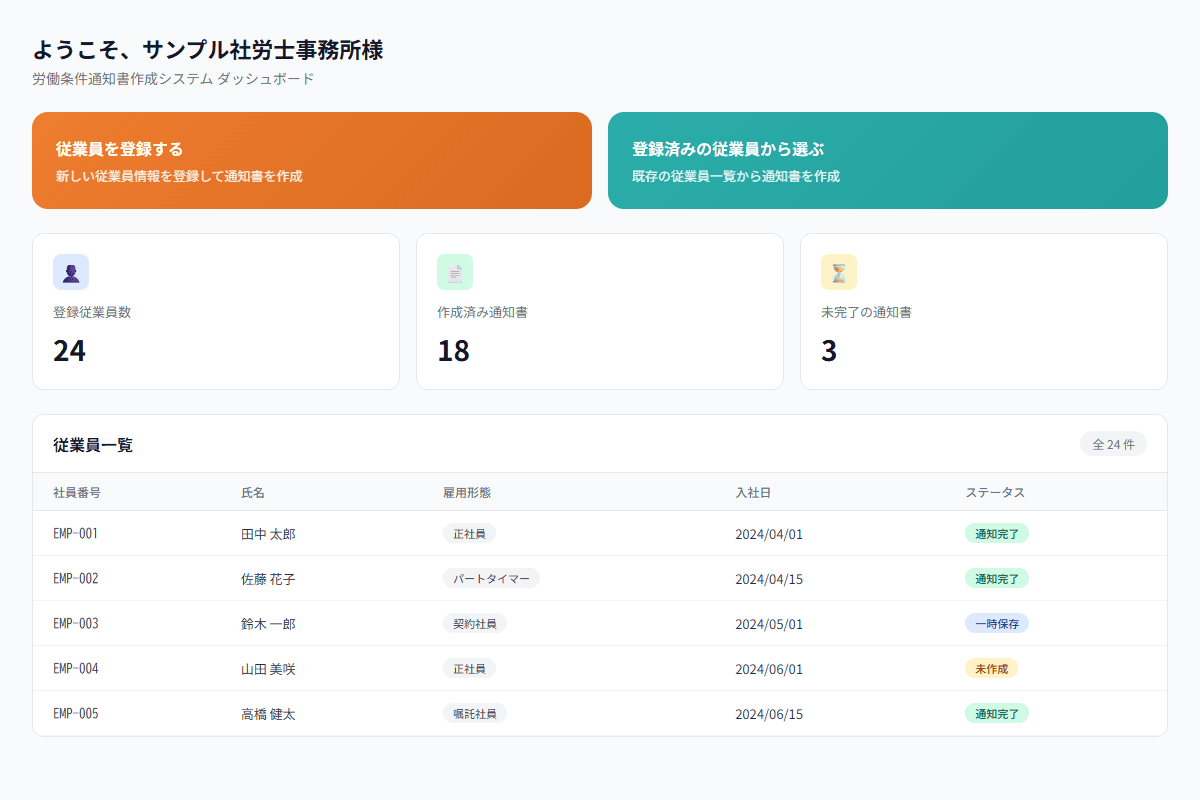Select employee number EMP-001

(76, 534)
